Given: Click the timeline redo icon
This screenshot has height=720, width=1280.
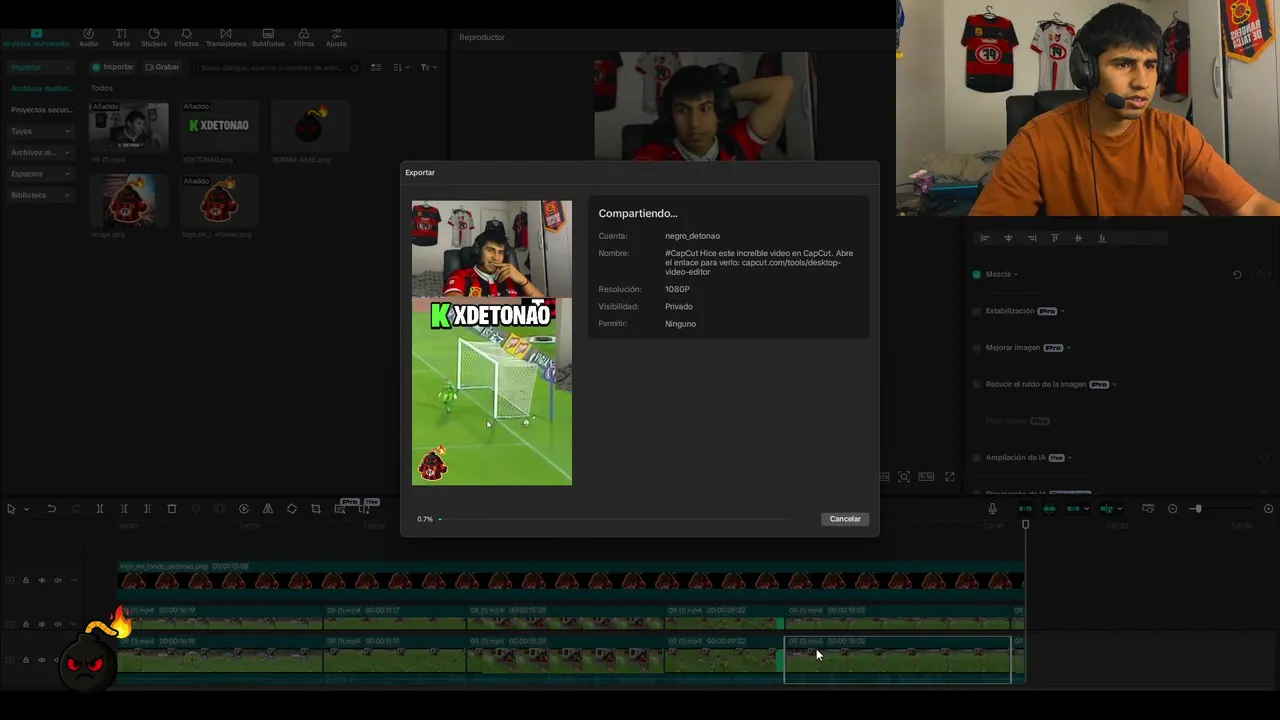Looking at the screenshot, I should pos(75,509).
